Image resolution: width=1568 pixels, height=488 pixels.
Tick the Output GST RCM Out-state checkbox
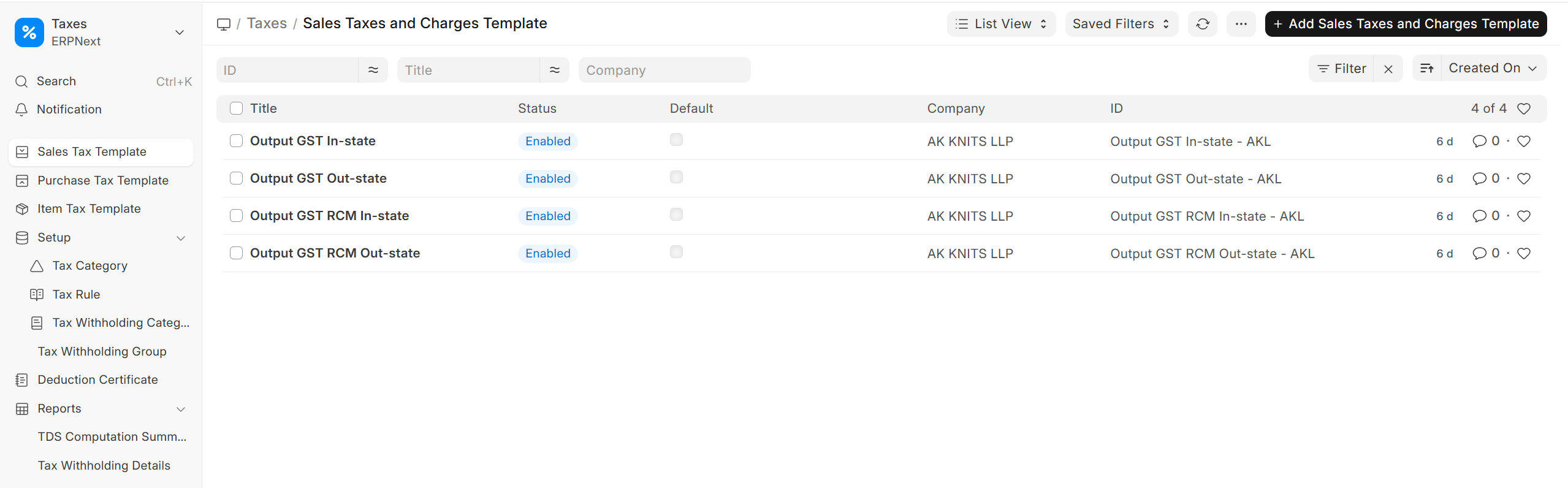(237, 253)
